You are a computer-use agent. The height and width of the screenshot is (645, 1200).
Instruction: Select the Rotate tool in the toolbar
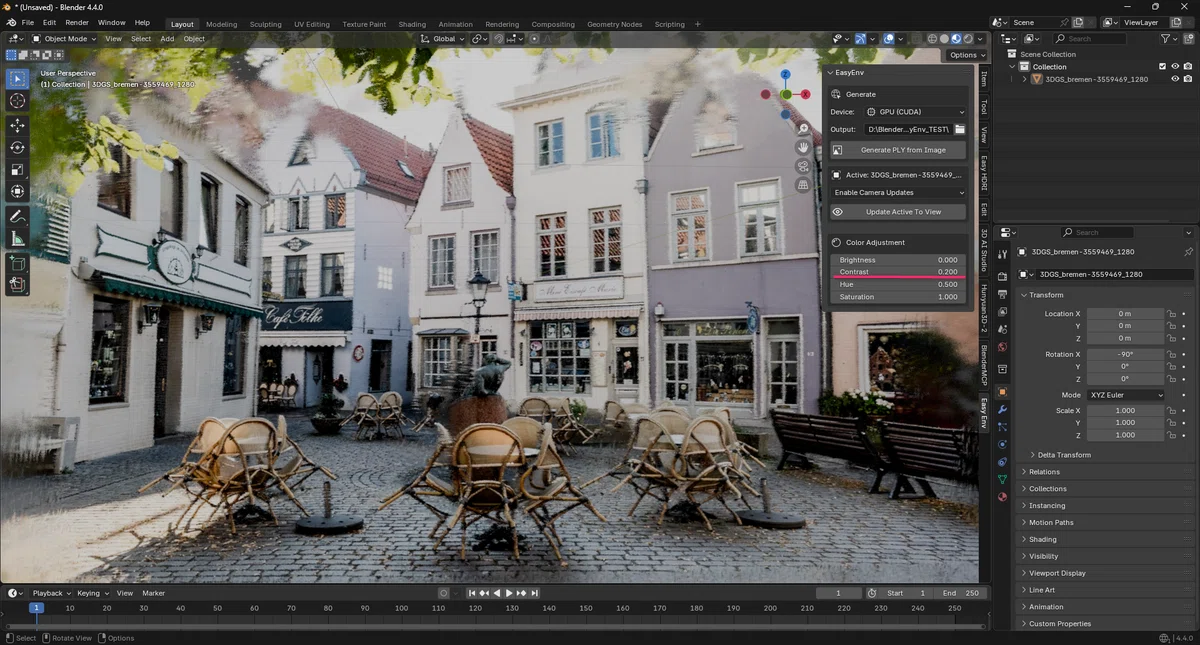click(17, 147)
